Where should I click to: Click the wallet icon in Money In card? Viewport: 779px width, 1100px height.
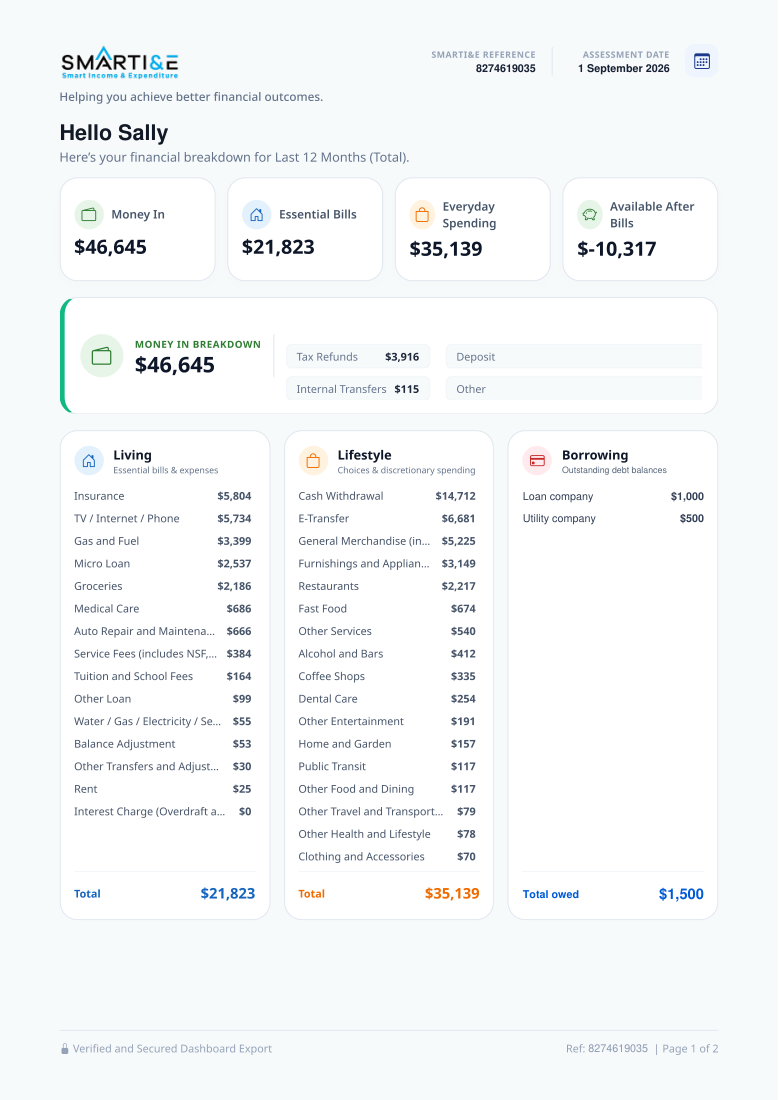[89, 215]
